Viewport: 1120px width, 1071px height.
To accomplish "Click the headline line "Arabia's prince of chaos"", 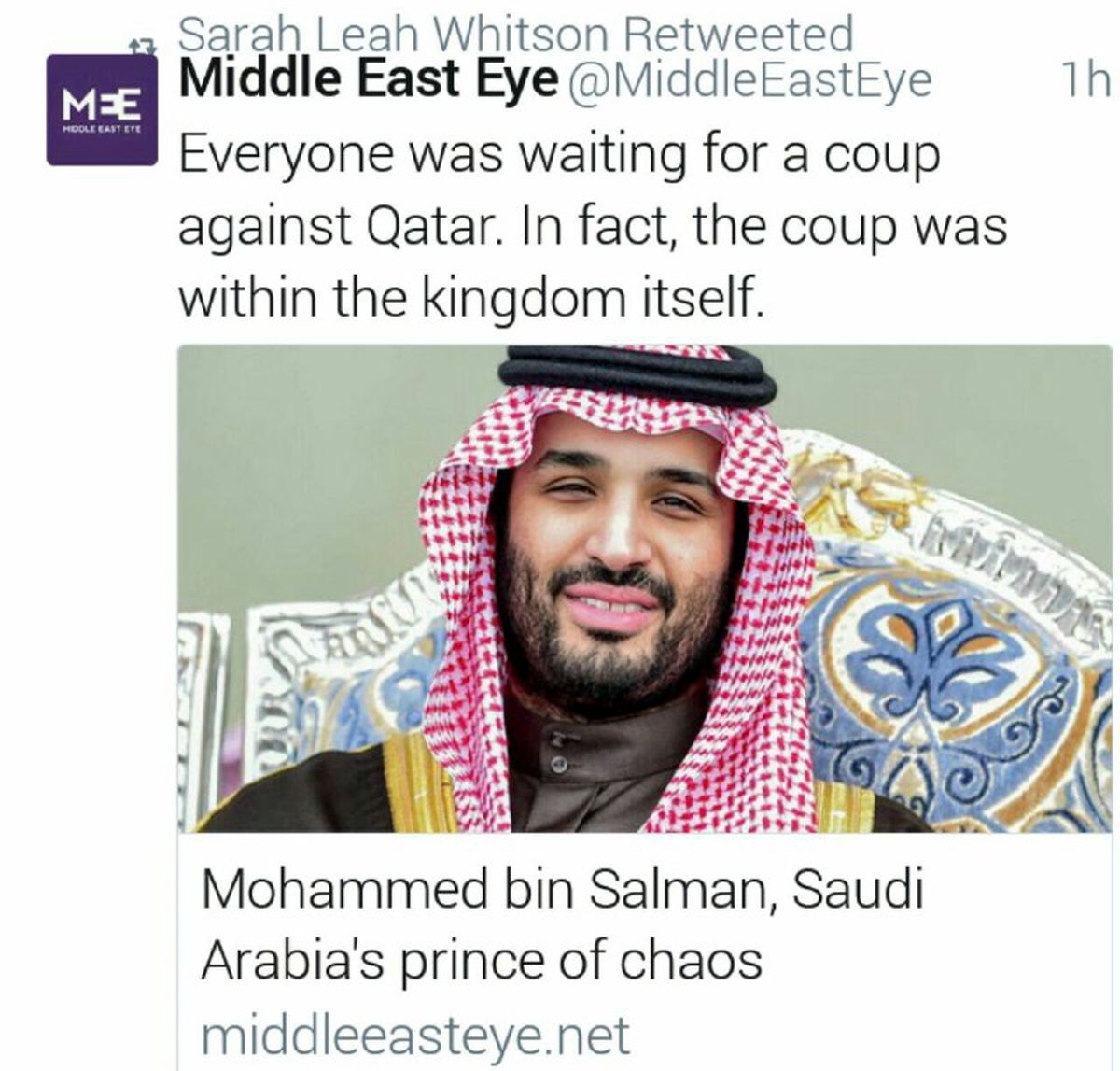I will [482, 959].
